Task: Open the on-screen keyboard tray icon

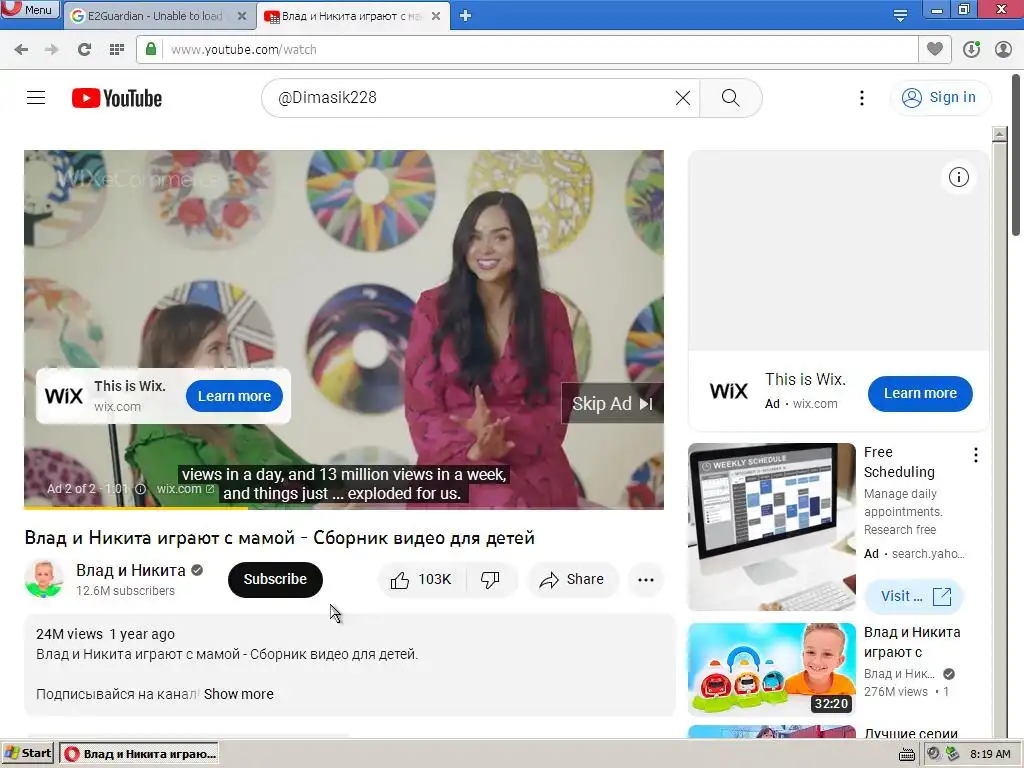Action: (x=906, y=755)
